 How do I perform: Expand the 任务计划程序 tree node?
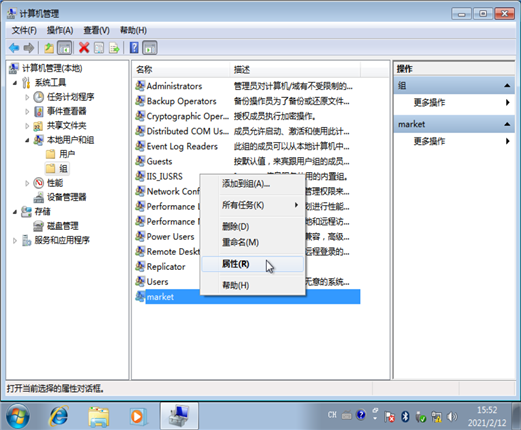(27, 97)
